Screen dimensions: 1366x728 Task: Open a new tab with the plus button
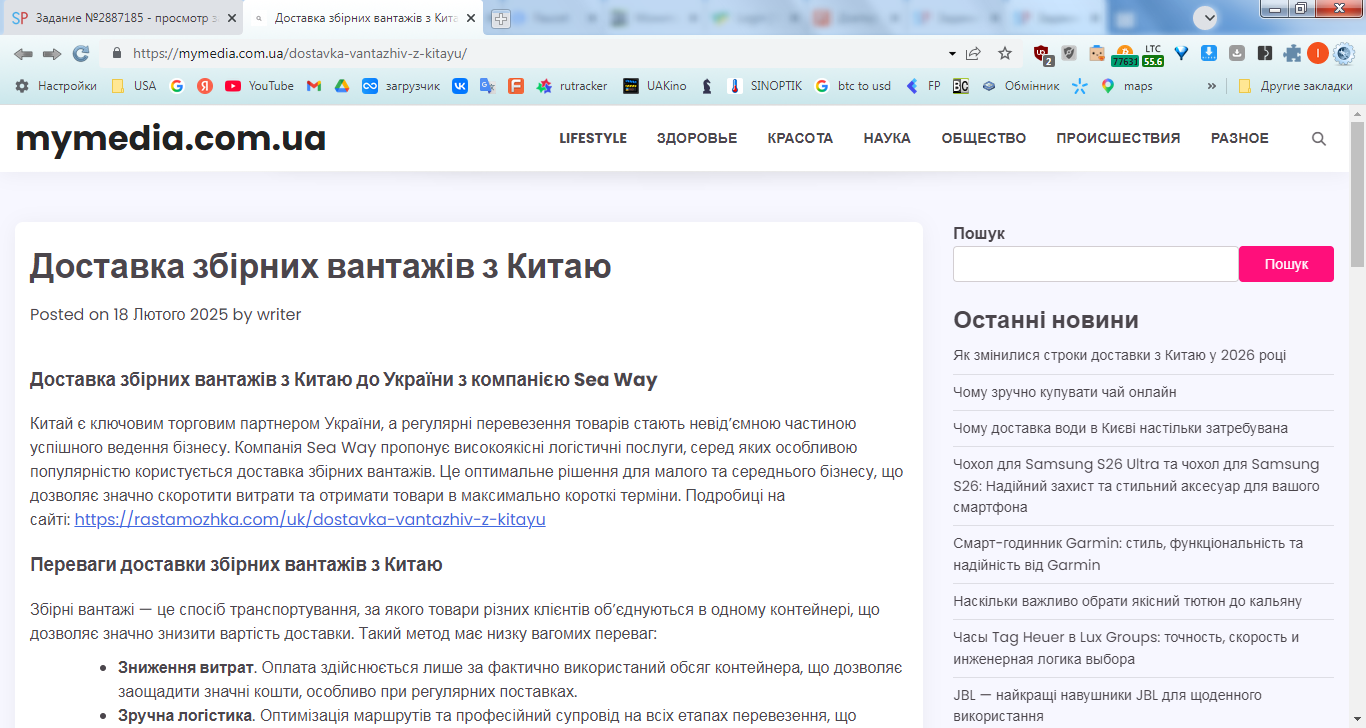tap(501, 18)
